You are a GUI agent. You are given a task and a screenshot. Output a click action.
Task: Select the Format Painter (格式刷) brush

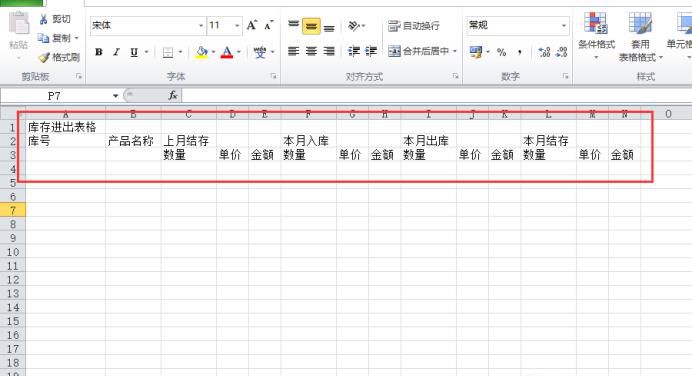pos(44,57)
